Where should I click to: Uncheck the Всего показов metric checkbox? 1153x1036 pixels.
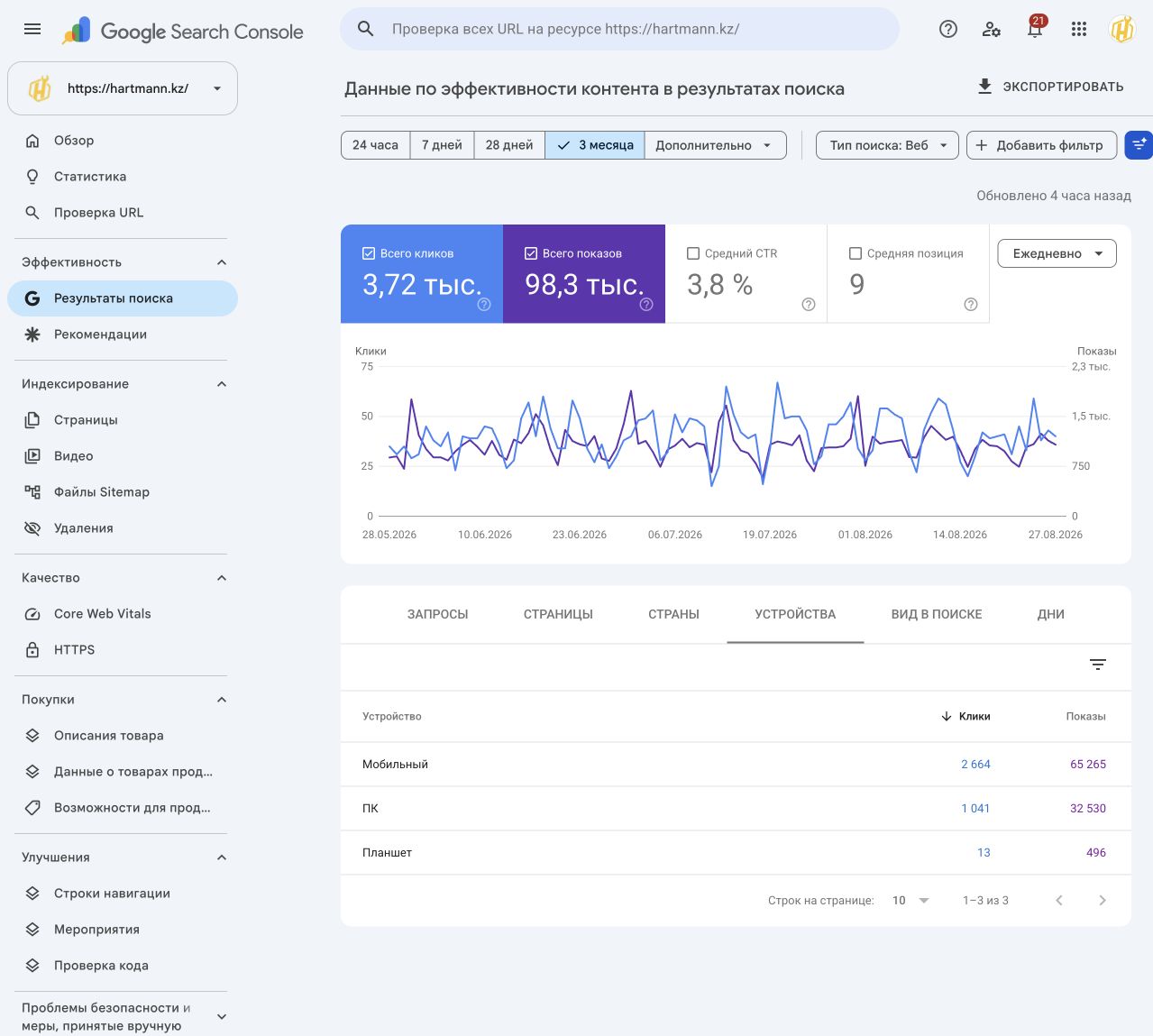click(531, 253)
